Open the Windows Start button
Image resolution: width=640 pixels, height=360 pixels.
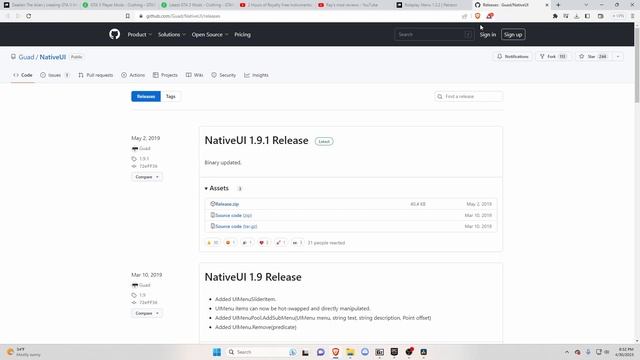(217, 352)
